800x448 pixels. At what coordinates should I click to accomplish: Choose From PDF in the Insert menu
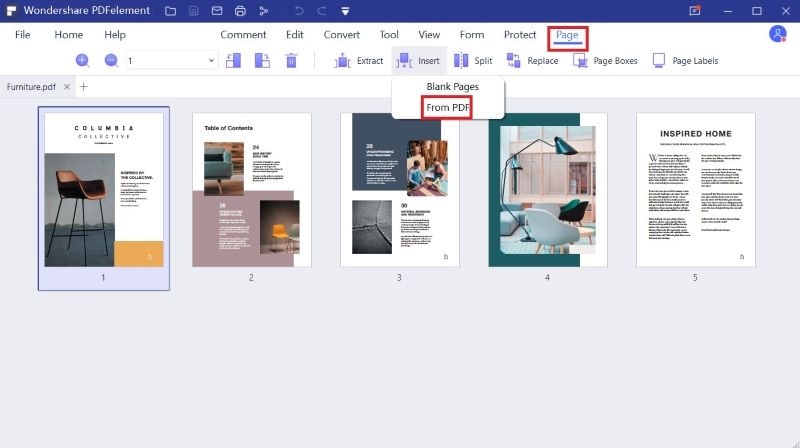(x=447, y=108)
